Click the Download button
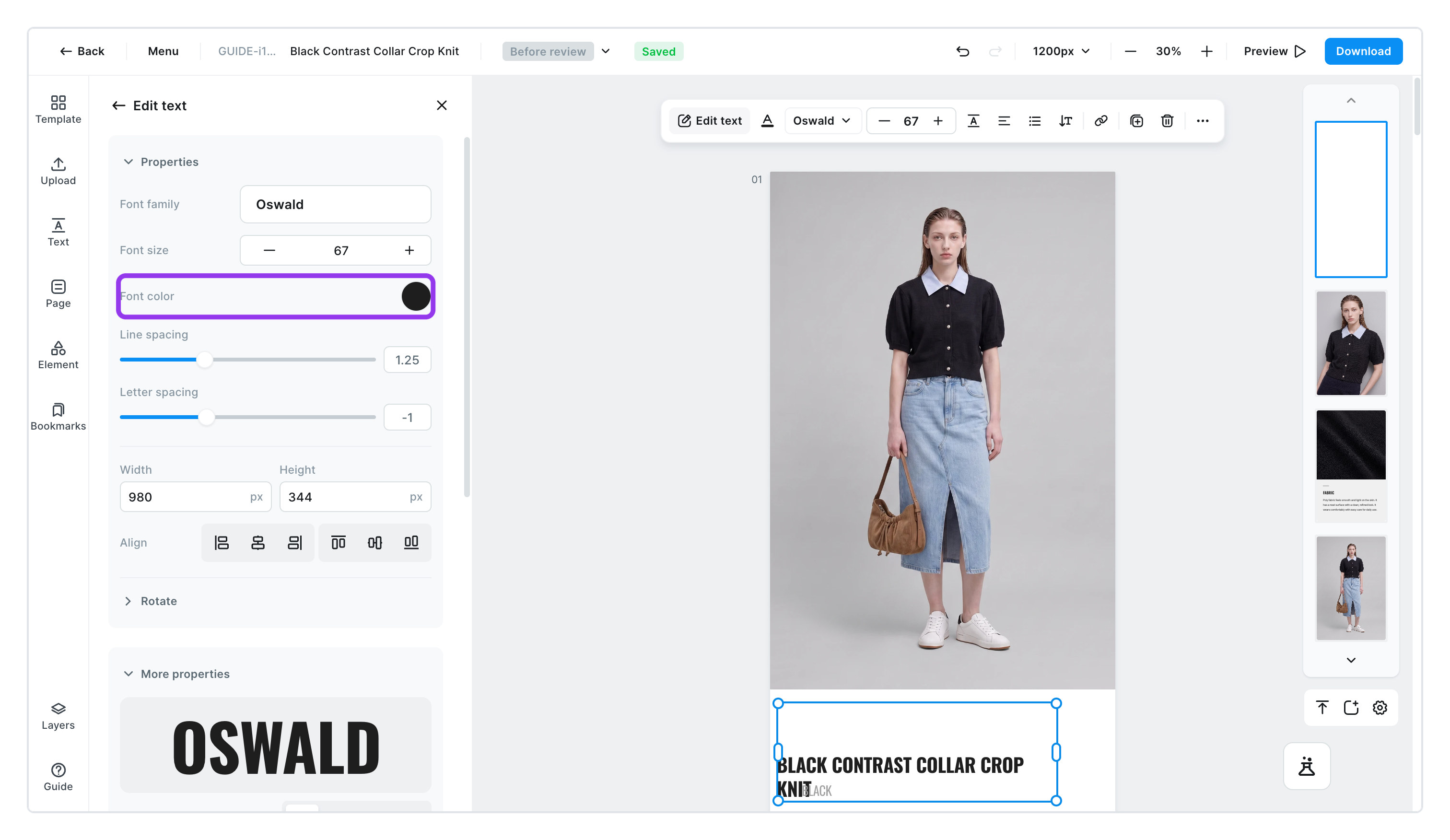The image size is (1450, 840). pyautogui.click(x=1363, y=51)
